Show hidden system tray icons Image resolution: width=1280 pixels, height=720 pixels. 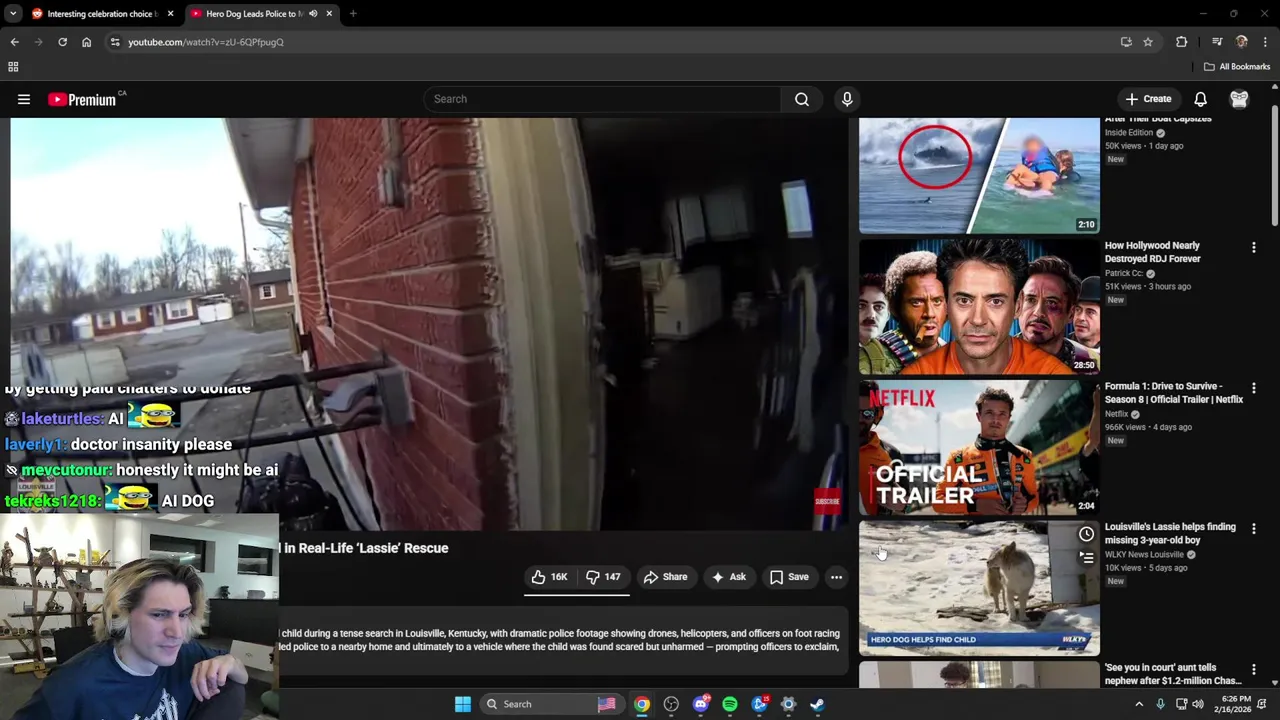1138,704
